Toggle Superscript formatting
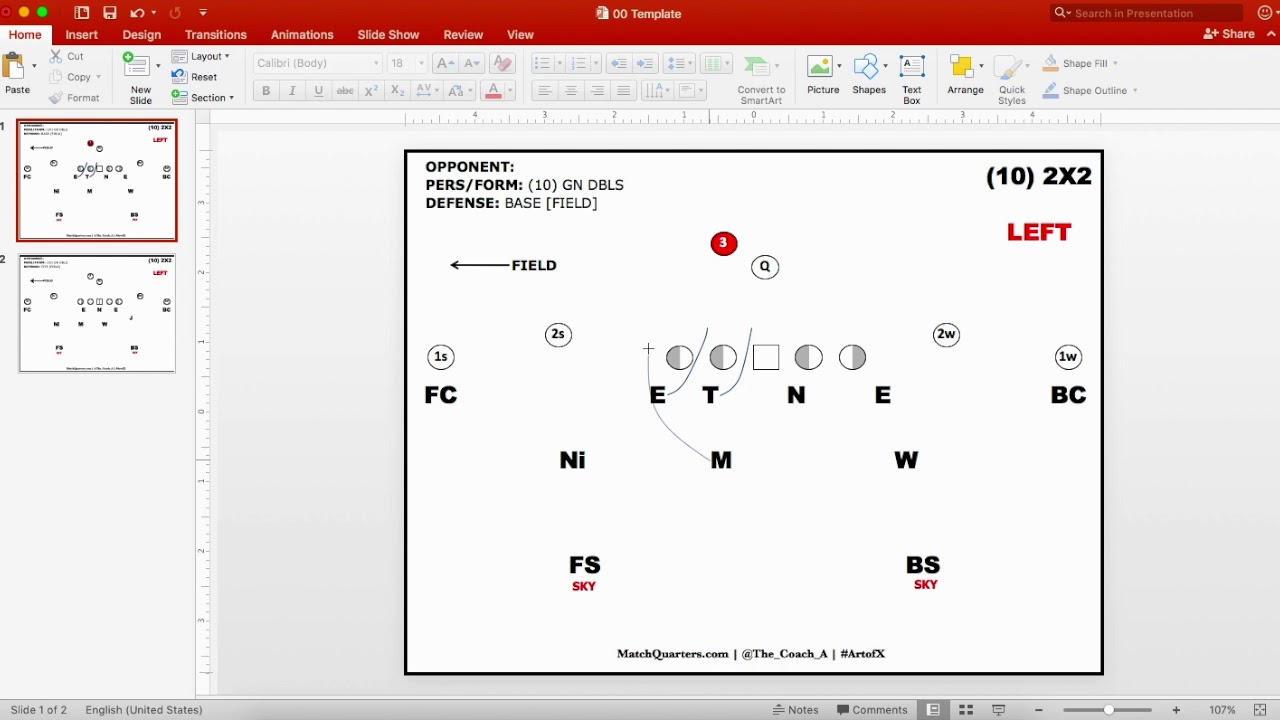 (371, 90)
